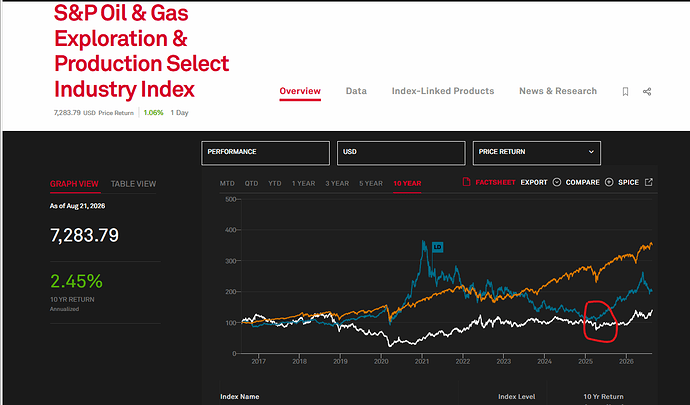Image resolution: width=690 pixels, height=405 pixels.
Task: Select the QTD time range
Action: (x=251, y=183)
